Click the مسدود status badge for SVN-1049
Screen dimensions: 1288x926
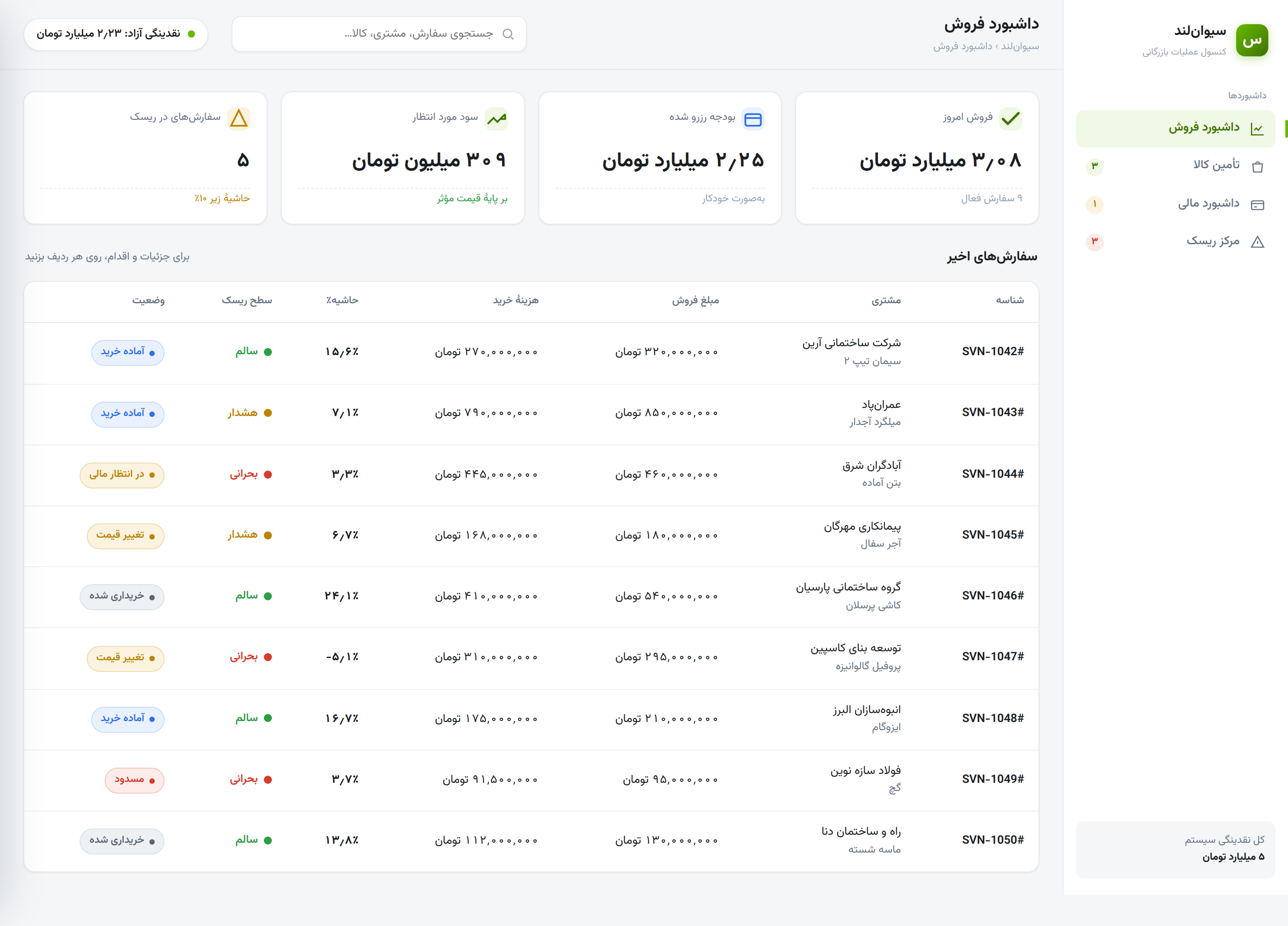tap(135, 780)
